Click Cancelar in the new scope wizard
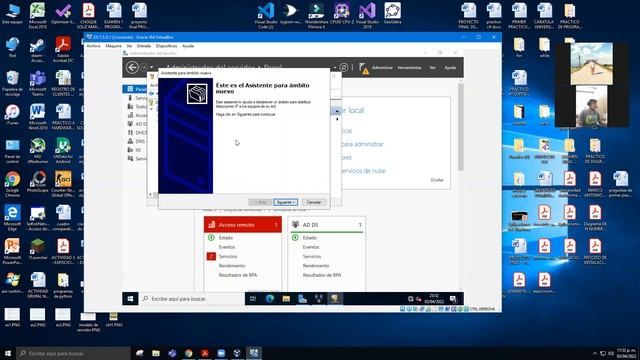This screenshot has height=360, width=640. pos(313,202)
